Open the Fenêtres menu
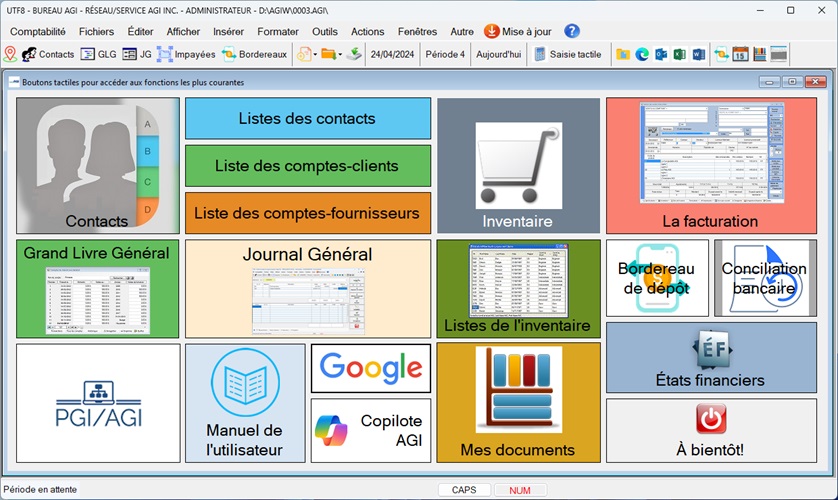Viewport: 838px width, 500px height. coord(417,32)
